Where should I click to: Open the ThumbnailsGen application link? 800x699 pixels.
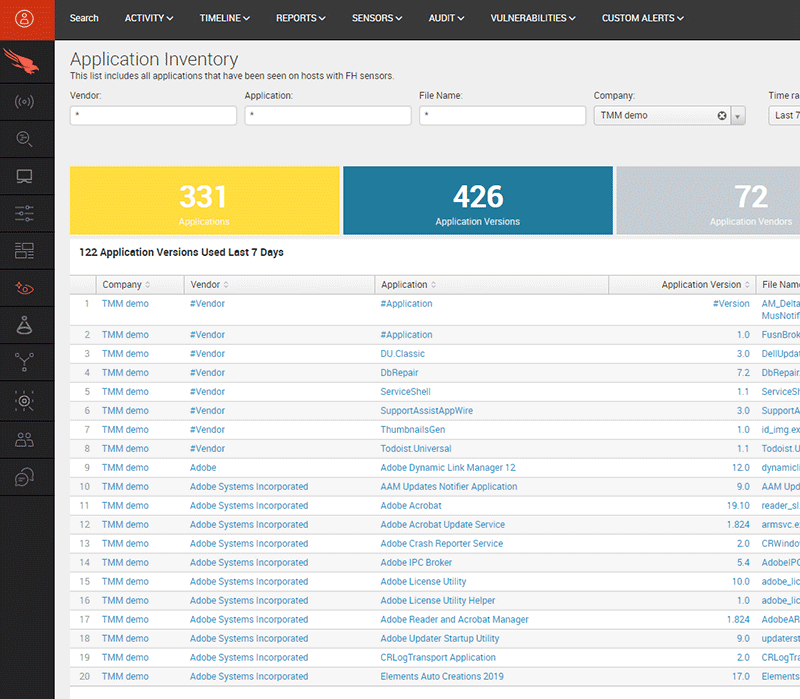[413, 430]
